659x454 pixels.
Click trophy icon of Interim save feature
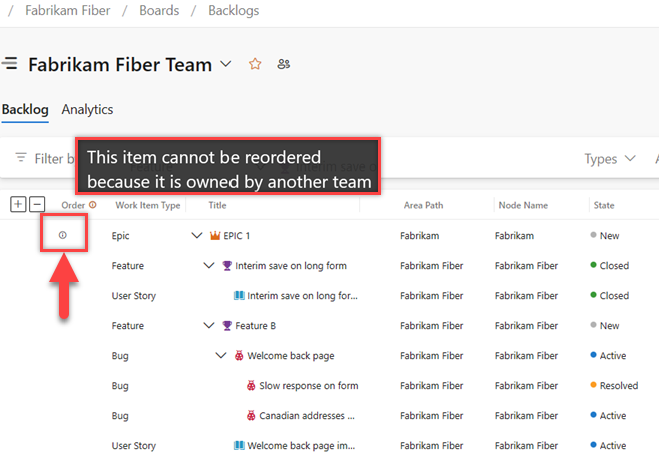click(227, 266)
